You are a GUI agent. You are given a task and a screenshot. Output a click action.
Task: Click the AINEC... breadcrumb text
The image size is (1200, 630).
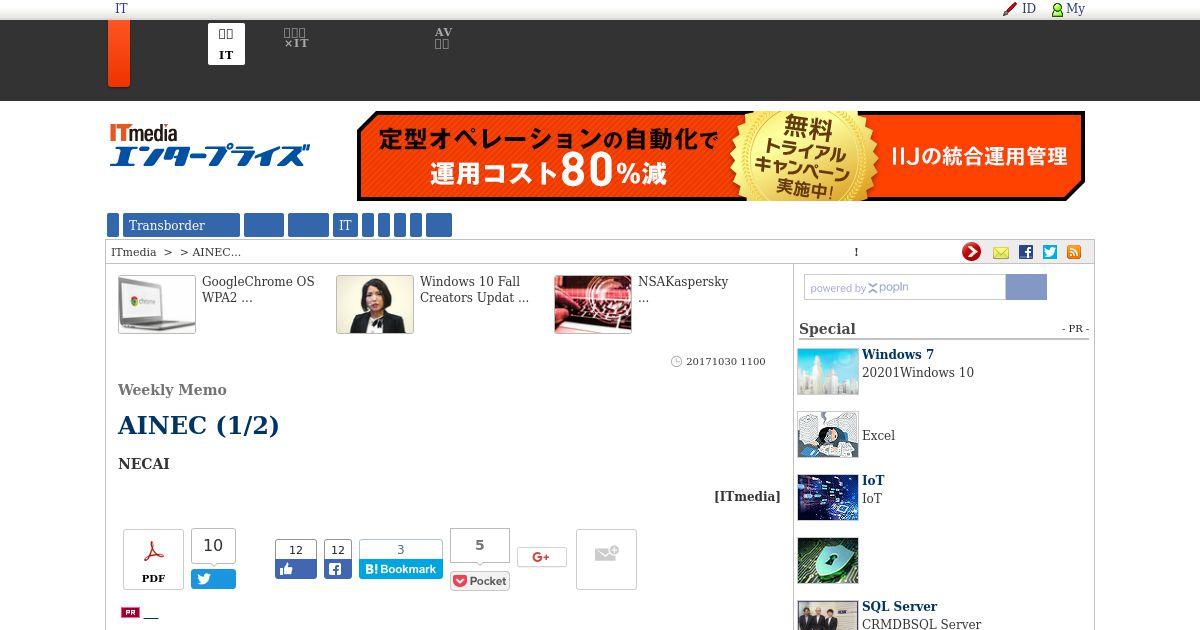click(216, 252)
